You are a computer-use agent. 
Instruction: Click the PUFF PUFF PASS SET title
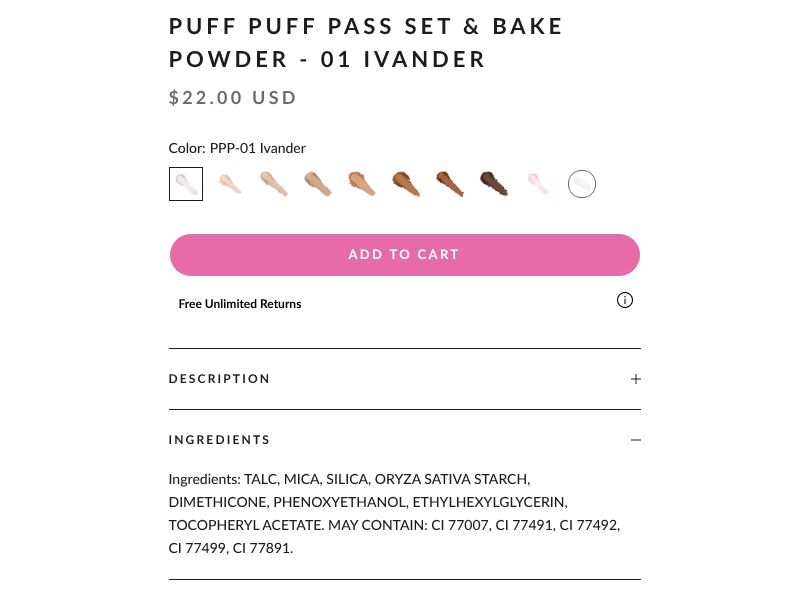click(366, 42)
